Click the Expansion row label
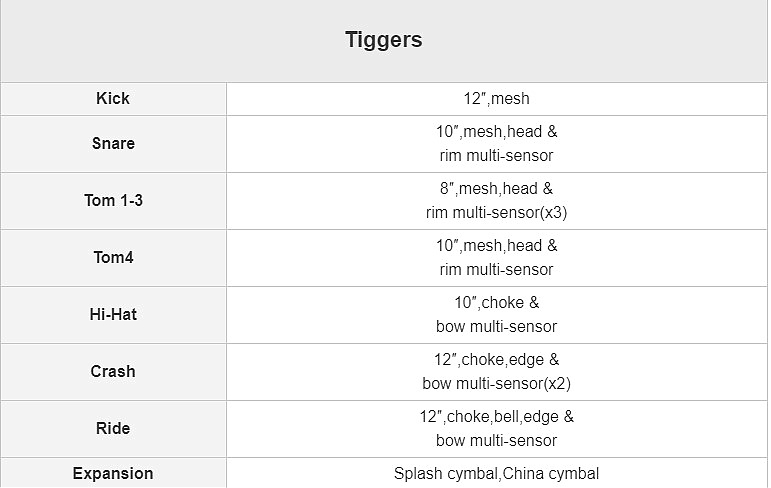771x488 pixels. click(x=113, y=473)
